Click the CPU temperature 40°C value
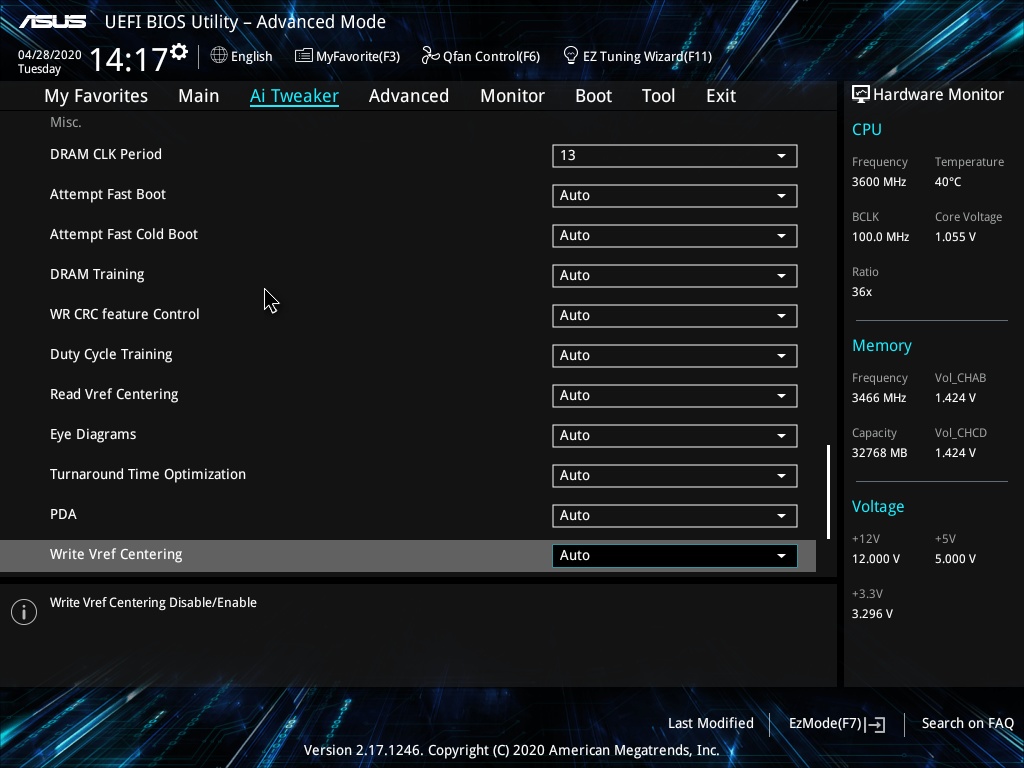1024x768 pixels. tap(948, 182)
